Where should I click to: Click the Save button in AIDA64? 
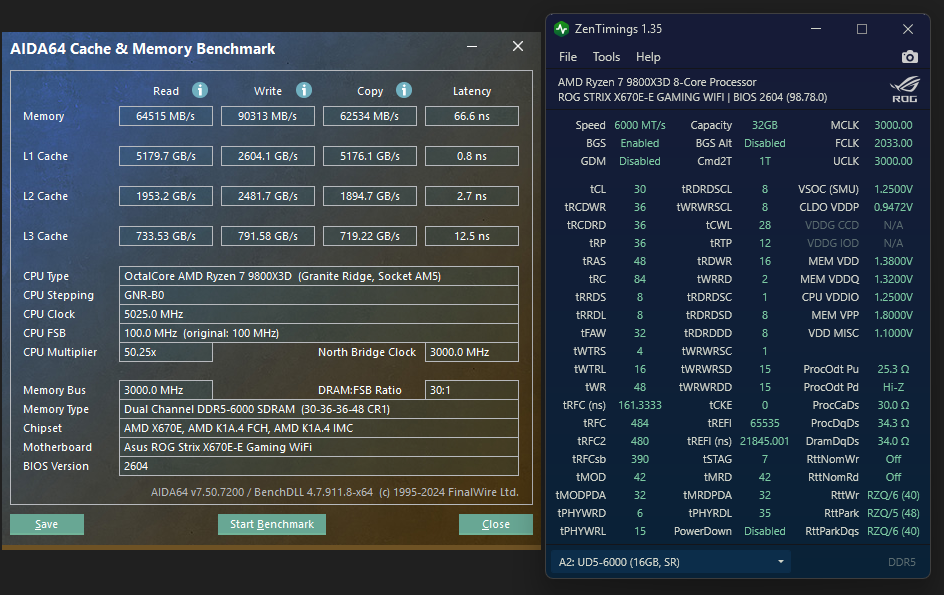click(47, 524)
